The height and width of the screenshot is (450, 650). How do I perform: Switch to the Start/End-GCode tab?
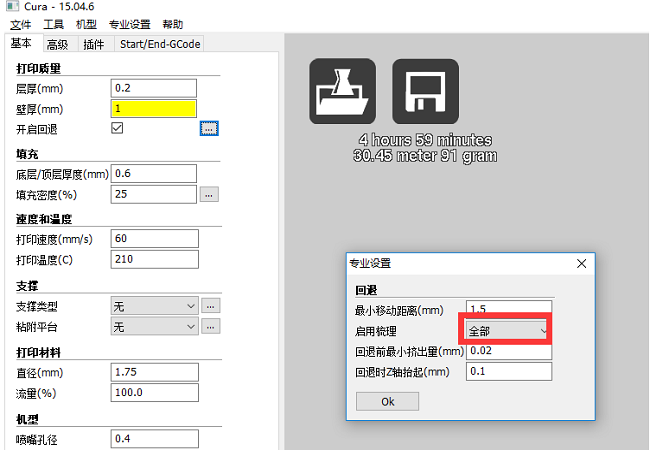[160, 44]
